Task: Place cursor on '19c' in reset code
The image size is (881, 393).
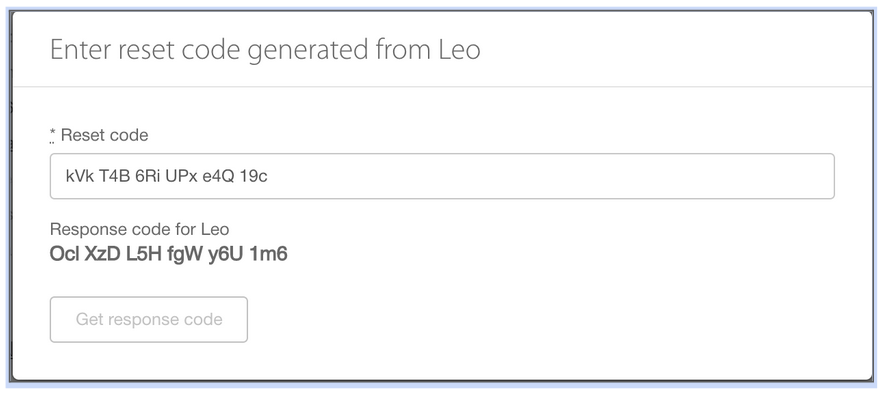Action: (253, 177)
